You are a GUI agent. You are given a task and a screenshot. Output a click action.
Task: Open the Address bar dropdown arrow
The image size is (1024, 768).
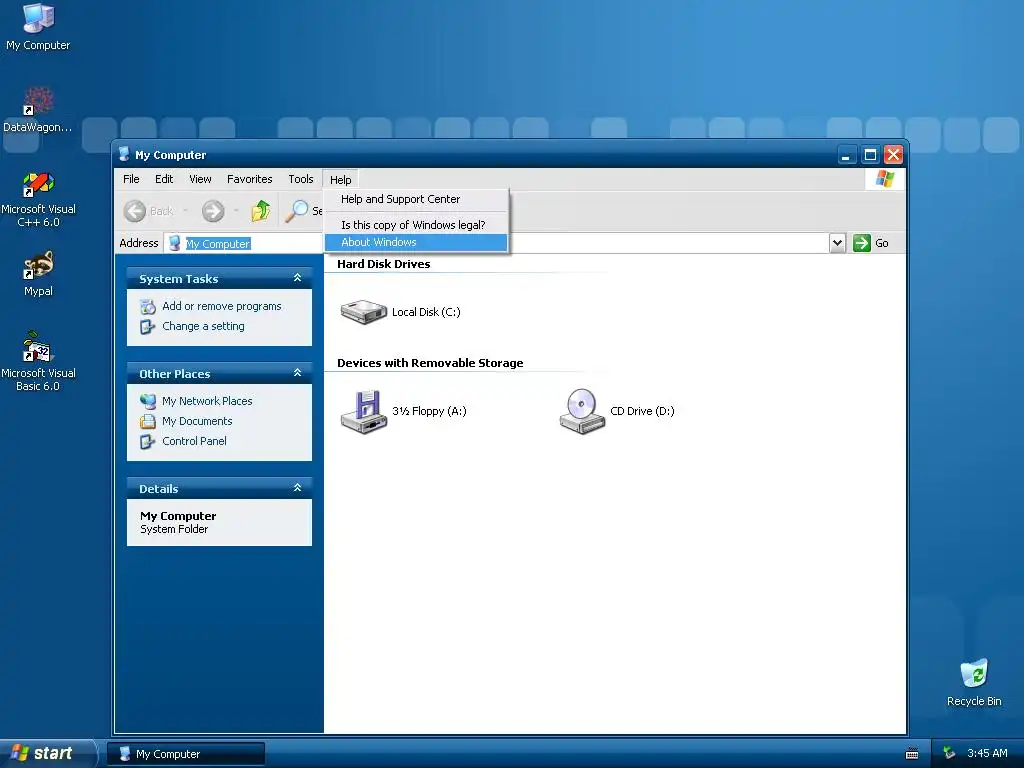(x=837, y=243)
